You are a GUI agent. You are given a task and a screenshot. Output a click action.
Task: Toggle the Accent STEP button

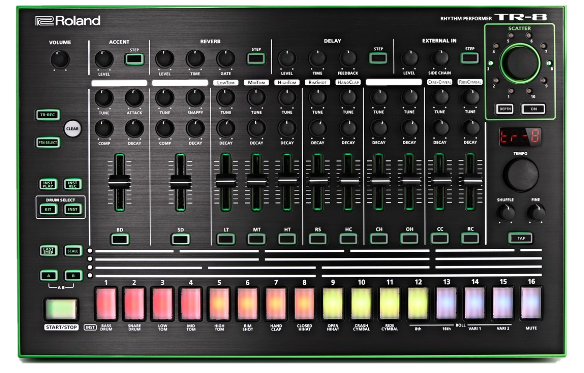coord(134,59)
